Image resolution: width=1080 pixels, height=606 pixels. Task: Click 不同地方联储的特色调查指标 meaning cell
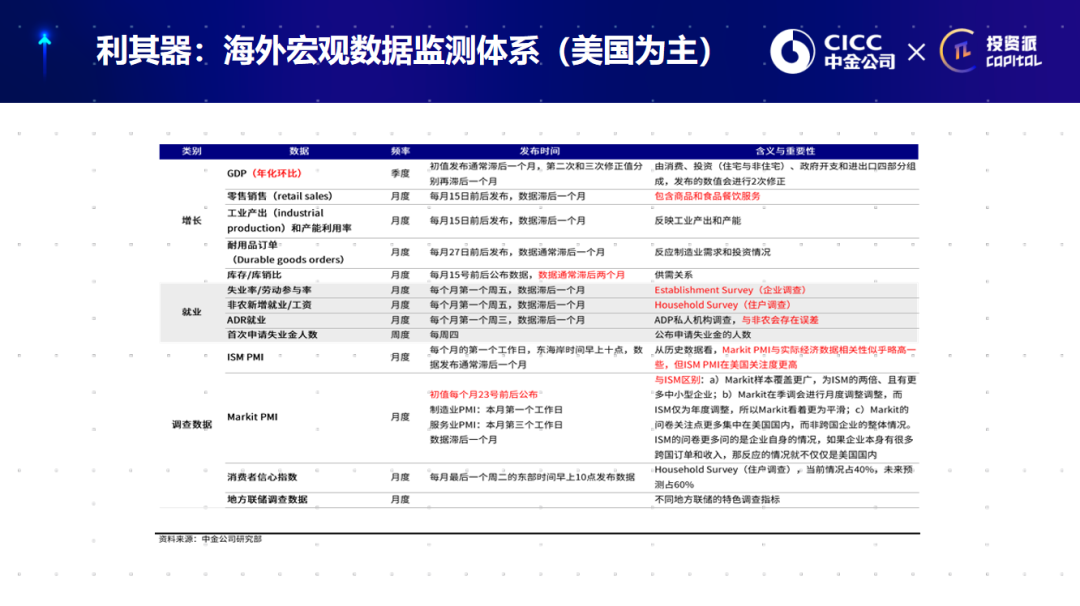tap(717, 499)
